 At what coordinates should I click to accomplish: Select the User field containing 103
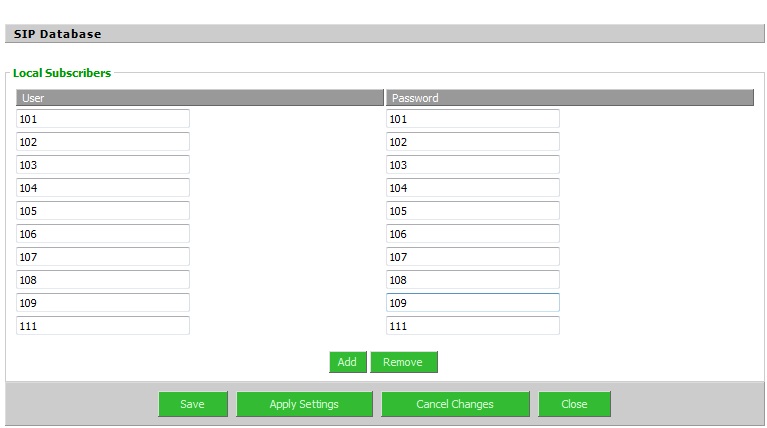click(103, 165)
